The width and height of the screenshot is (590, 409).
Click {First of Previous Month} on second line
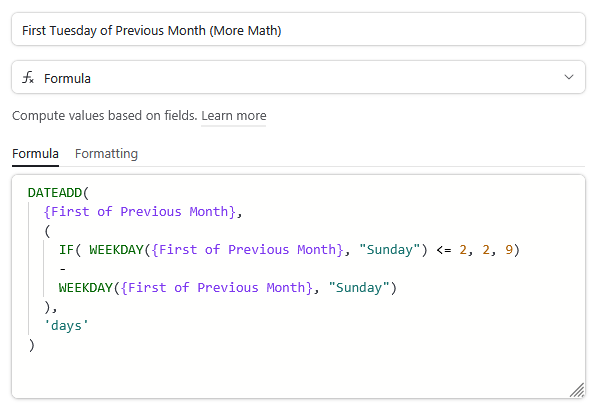pos(140,212)
